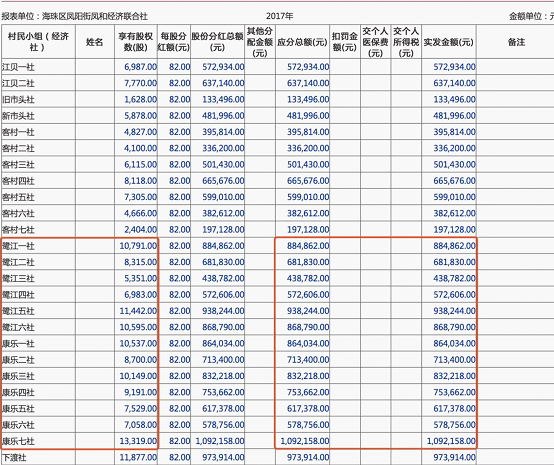Screen dimensions: 554x465
Task: Select the 村民小组(经济社) header cell
Action: 39,42
